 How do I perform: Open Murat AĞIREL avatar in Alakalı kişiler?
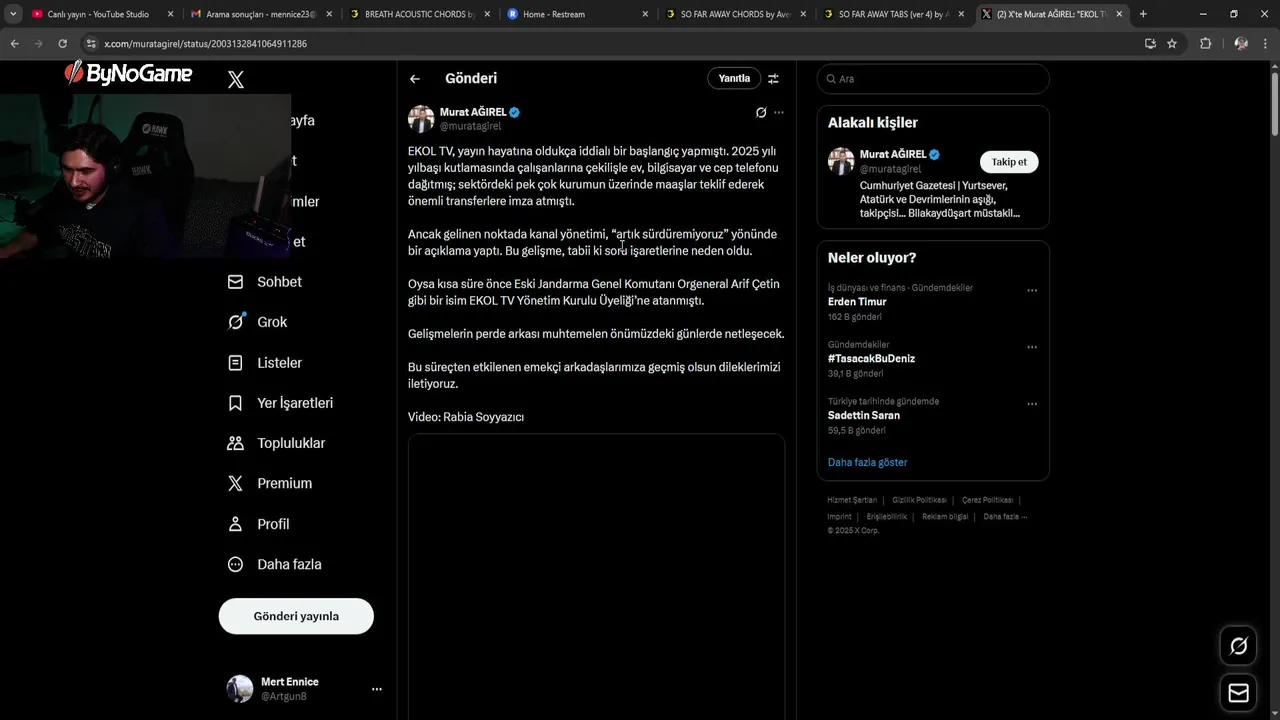(841, 161)
